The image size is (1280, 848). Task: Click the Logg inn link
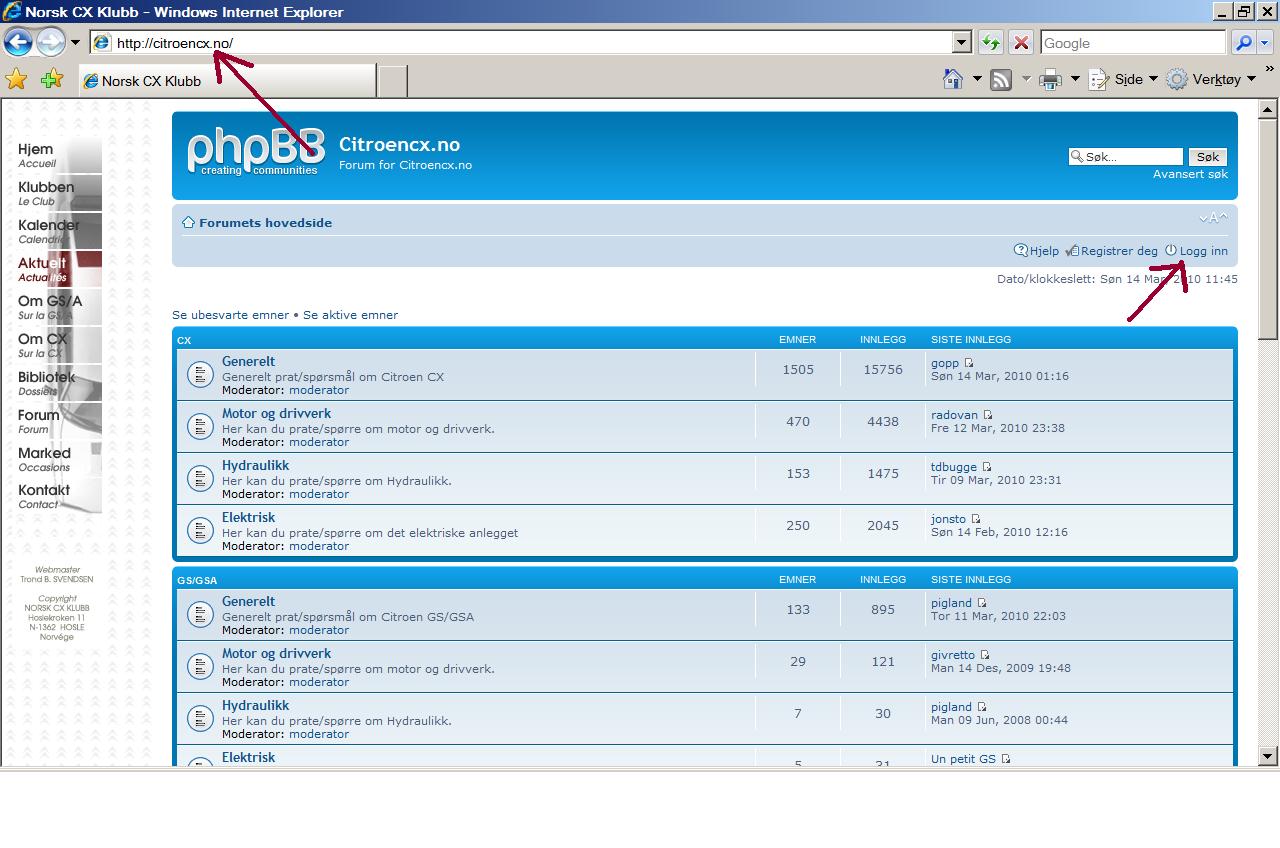pyautogui.click(x=1204, y=251)
